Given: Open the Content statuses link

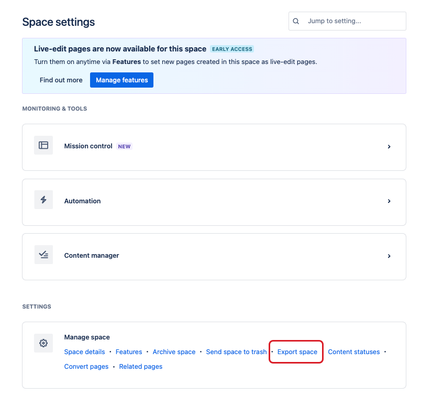Looking at the screenshot, I should pyautogui.click(x=354, y=352).
